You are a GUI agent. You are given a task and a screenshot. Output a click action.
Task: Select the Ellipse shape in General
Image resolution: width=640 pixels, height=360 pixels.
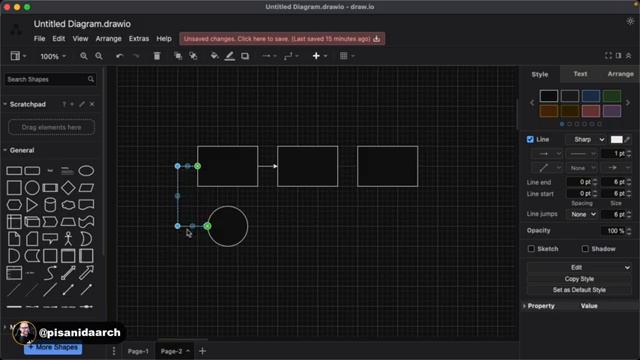pyautogui.click(x=86, y=171)
